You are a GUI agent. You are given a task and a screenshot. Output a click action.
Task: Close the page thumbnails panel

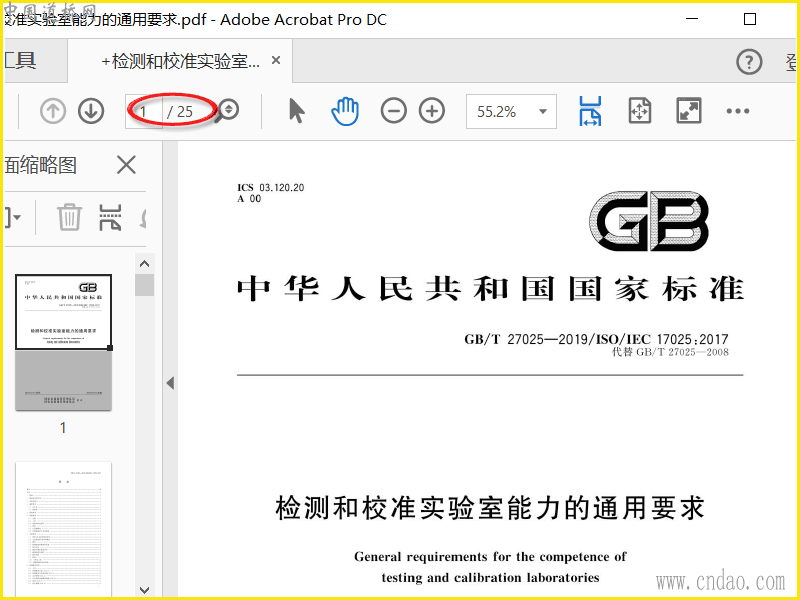126,165
